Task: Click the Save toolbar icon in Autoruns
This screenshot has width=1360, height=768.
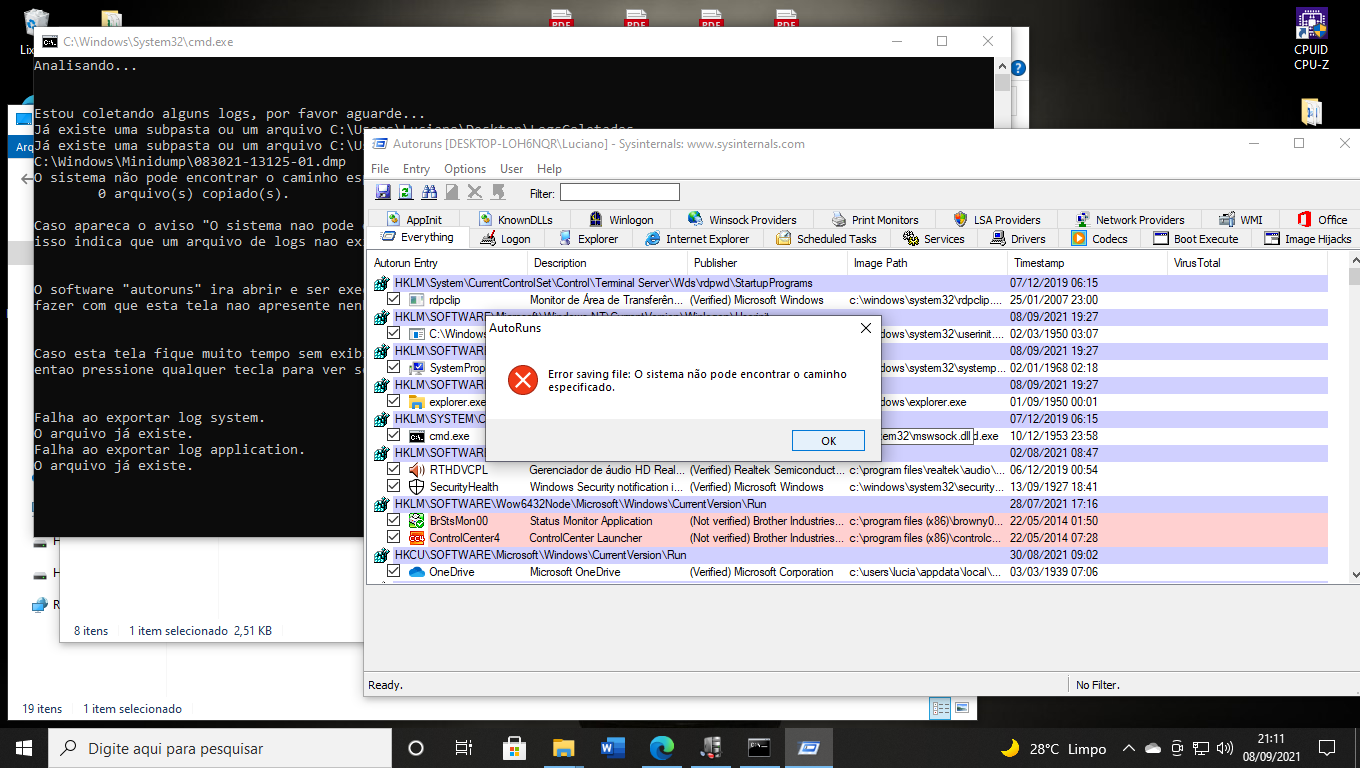Action: click(x=382, y=192)
